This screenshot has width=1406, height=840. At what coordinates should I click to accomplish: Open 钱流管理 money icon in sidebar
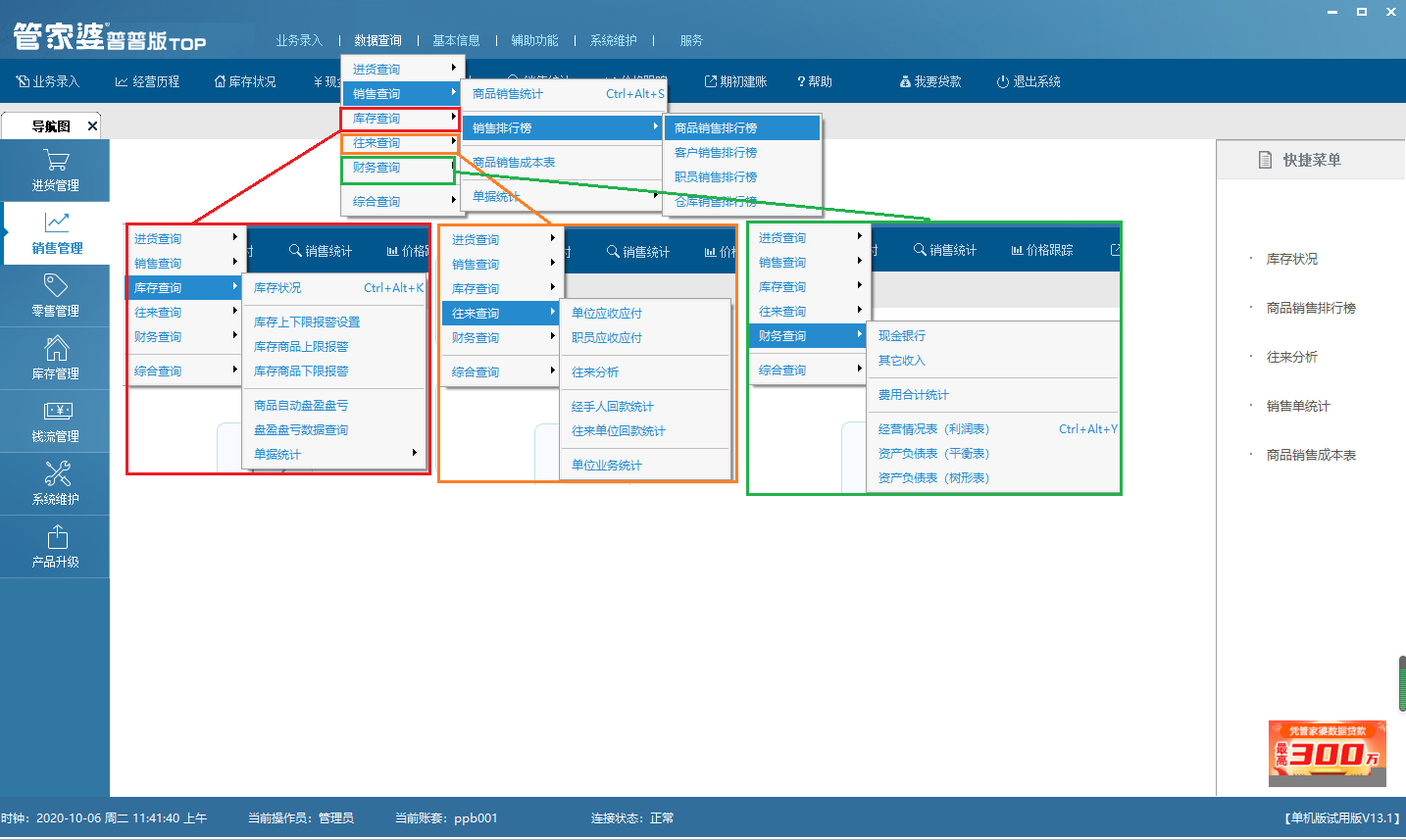coord(56,411)
